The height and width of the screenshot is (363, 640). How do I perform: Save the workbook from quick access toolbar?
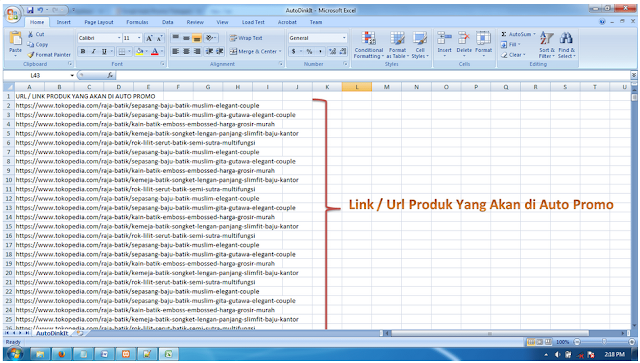30,10
